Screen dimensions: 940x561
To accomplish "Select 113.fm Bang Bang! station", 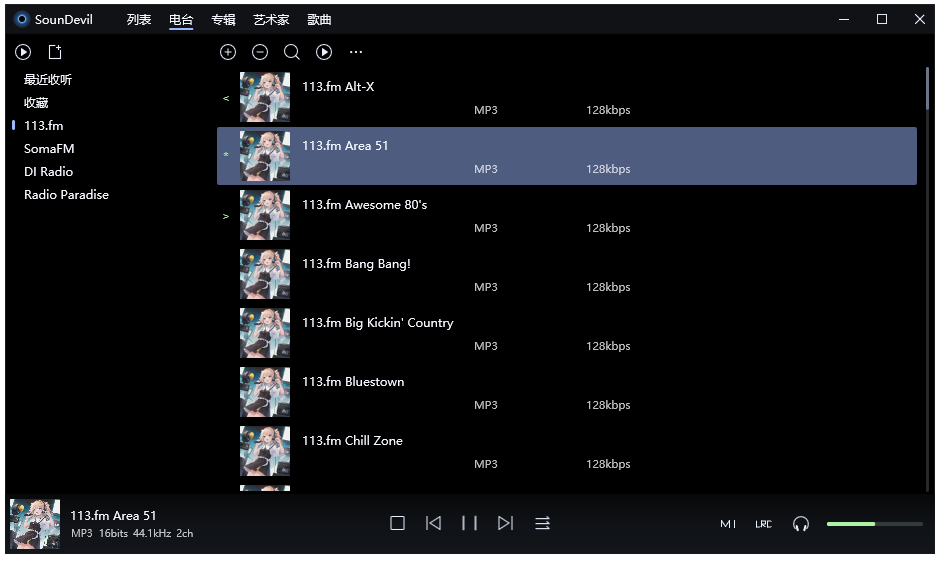I will (567, 274).
